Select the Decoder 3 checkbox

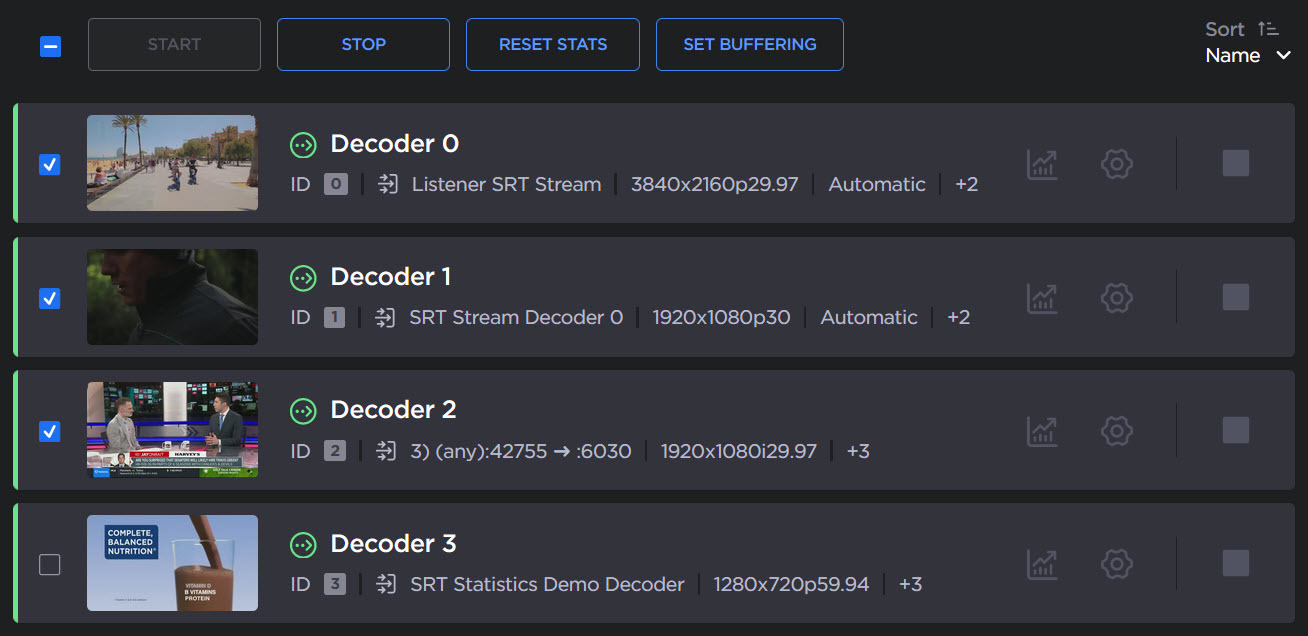pos(49,565)
